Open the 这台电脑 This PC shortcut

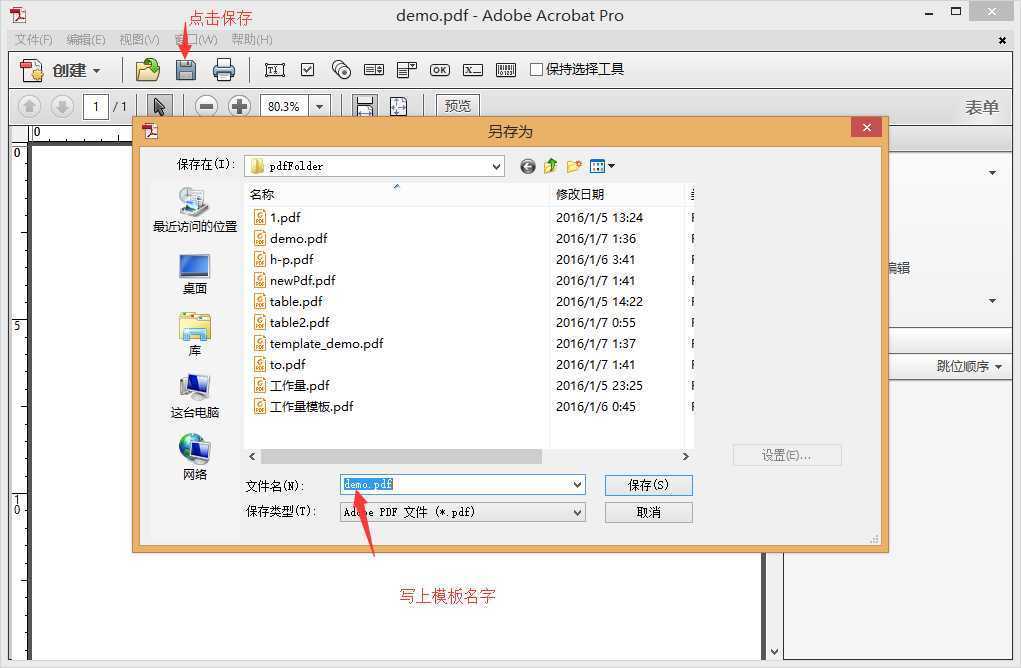(x=195, y=397)
